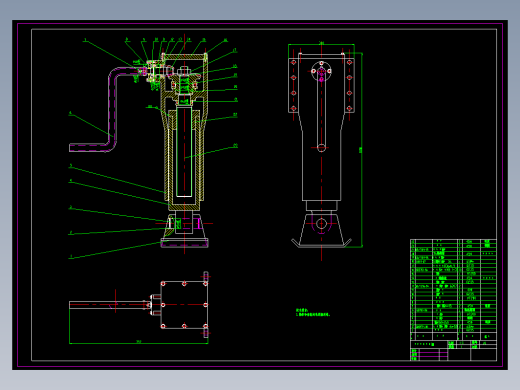520x390 pixels.
Task: Select the inner screw rod in section view
Action: tap(184, 151)
